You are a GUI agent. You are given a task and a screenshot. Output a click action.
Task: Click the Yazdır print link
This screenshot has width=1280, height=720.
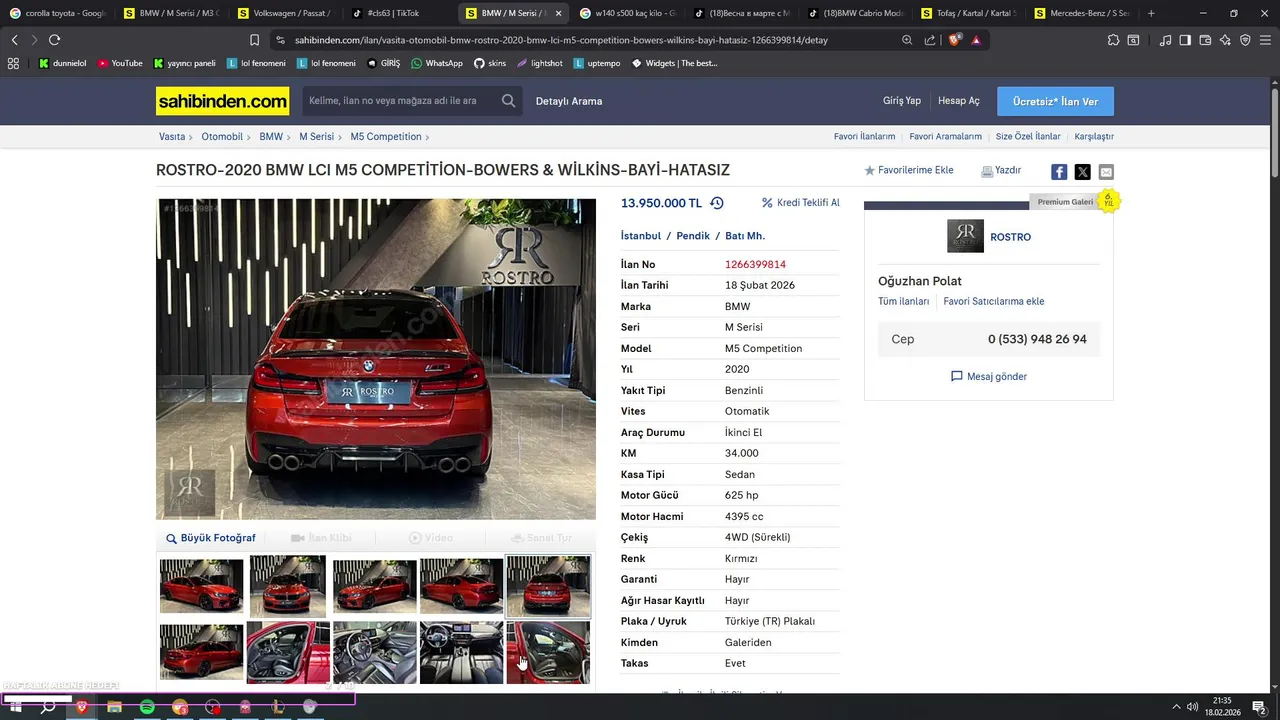point(1001,170)
